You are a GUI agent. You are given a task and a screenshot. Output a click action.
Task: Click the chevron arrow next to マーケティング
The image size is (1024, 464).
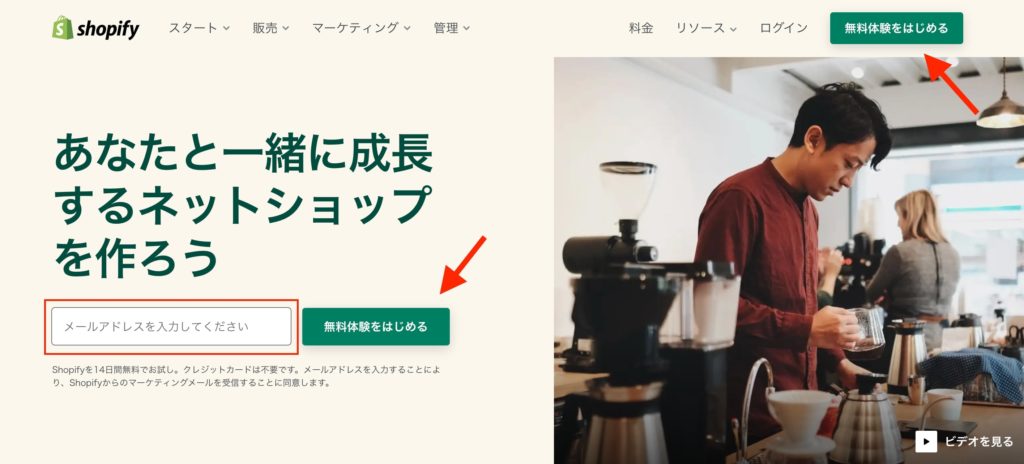click(407, 29)
